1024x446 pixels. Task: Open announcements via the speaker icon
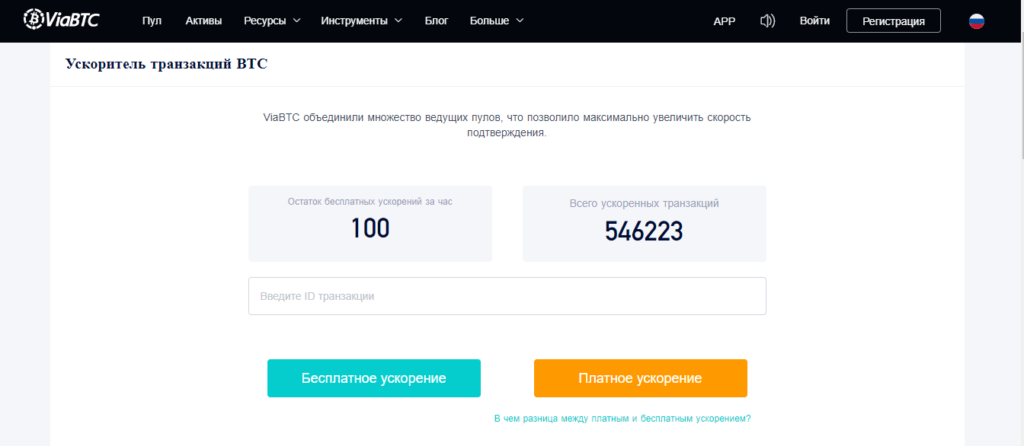(768, 21)
